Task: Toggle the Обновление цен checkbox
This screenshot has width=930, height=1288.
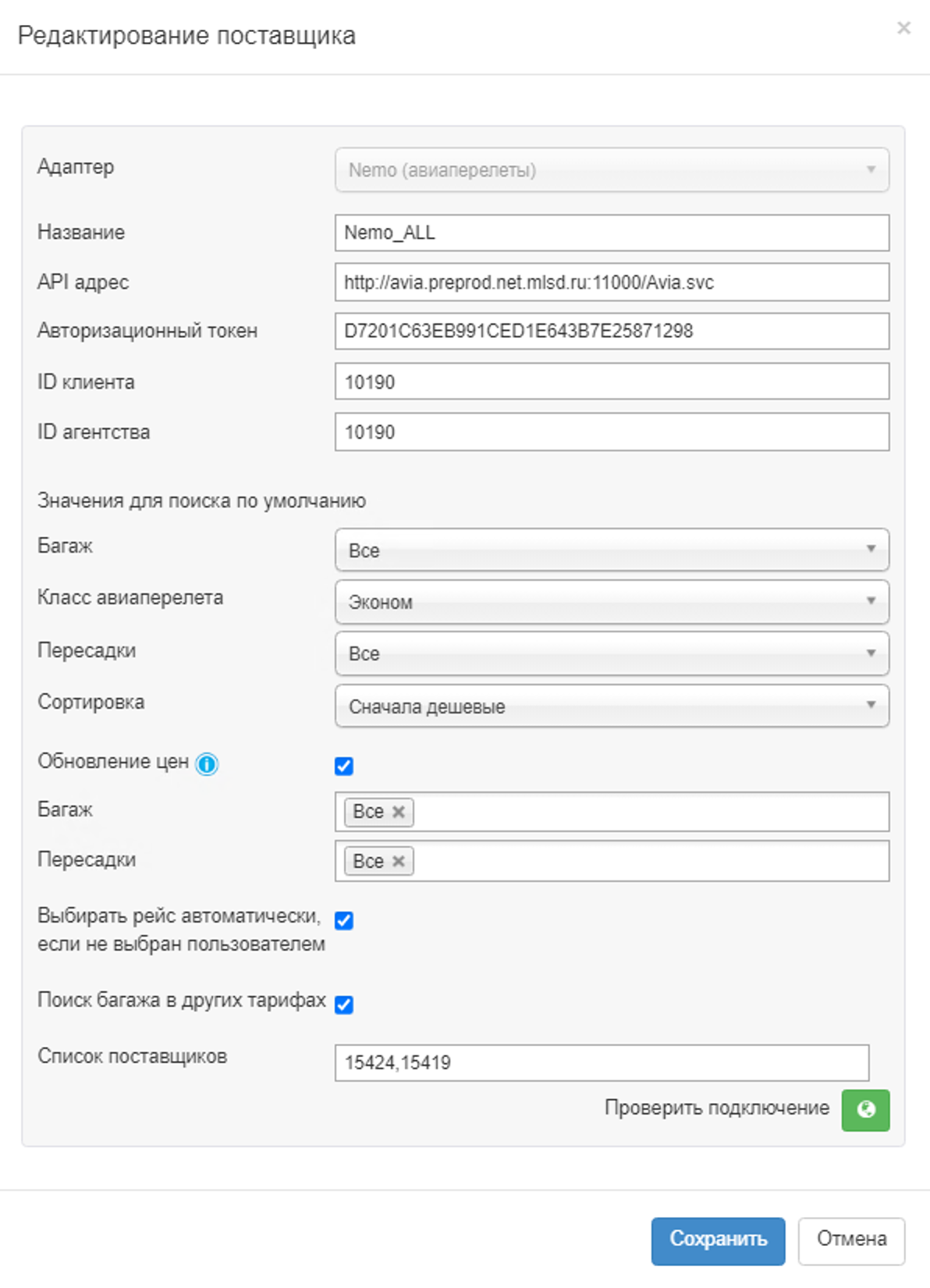Action: pos(344,766)
